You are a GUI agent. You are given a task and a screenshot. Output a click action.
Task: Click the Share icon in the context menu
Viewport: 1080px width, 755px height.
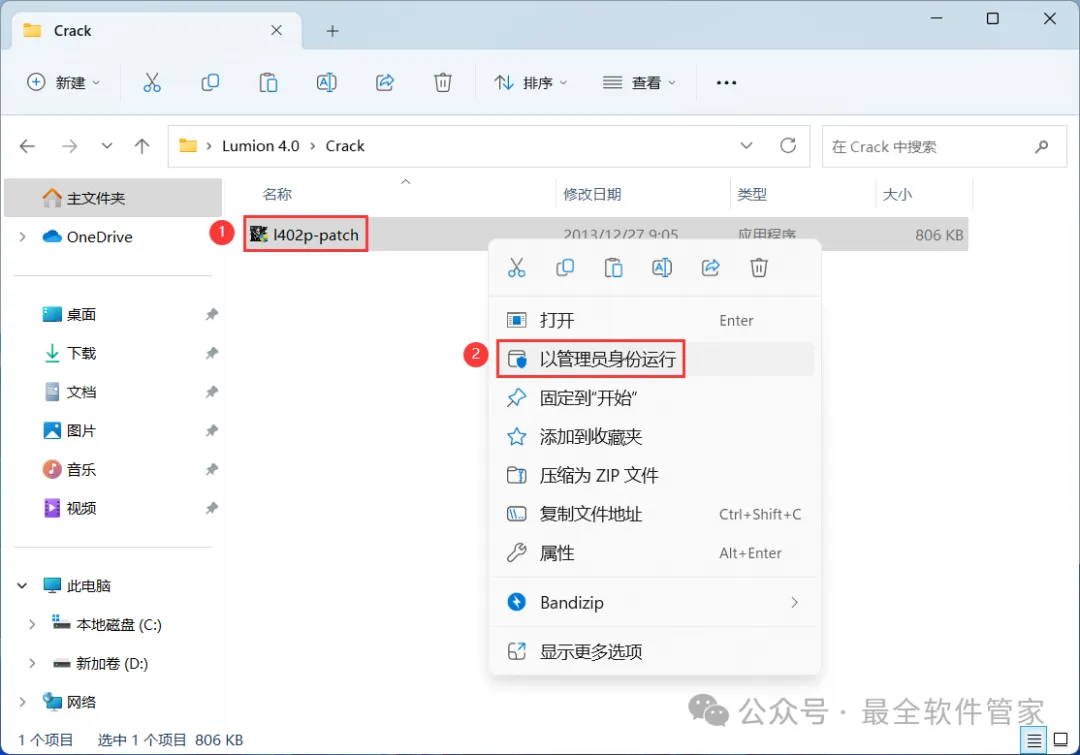coord(710,267)
